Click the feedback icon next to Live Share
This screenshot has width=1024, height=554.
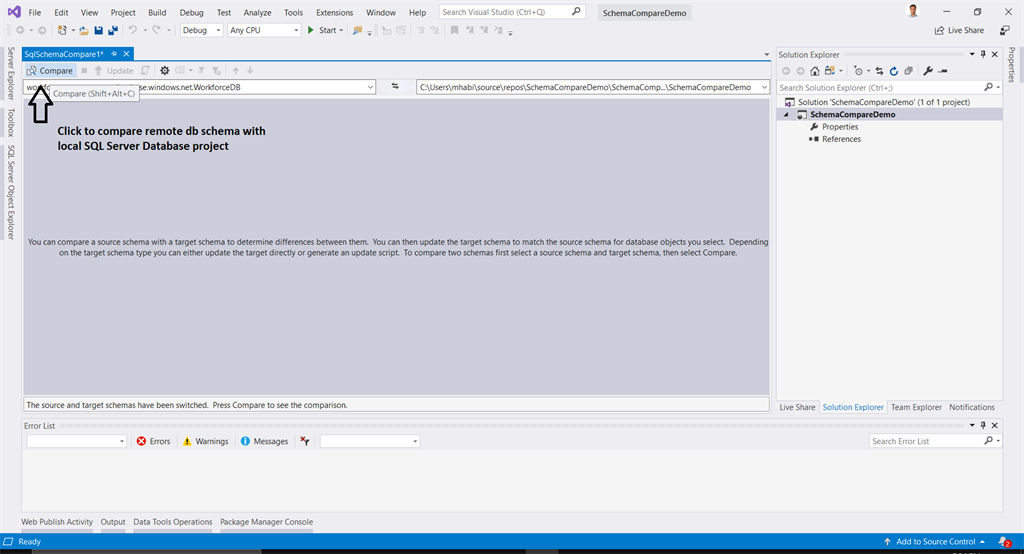coord(1004,30)
